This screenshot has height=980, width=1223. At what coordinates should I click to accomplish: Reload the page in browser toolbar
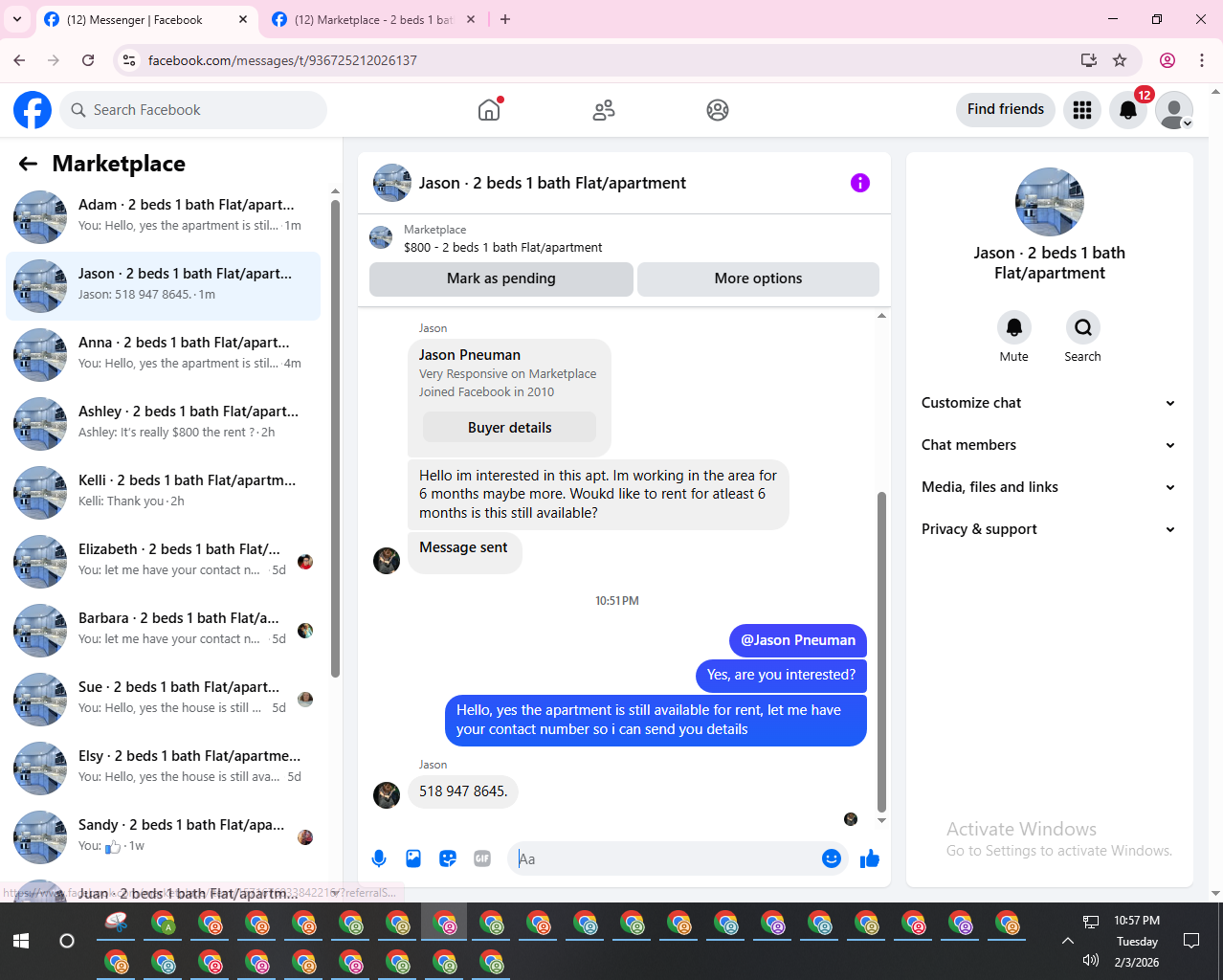[x=88, y=60]
